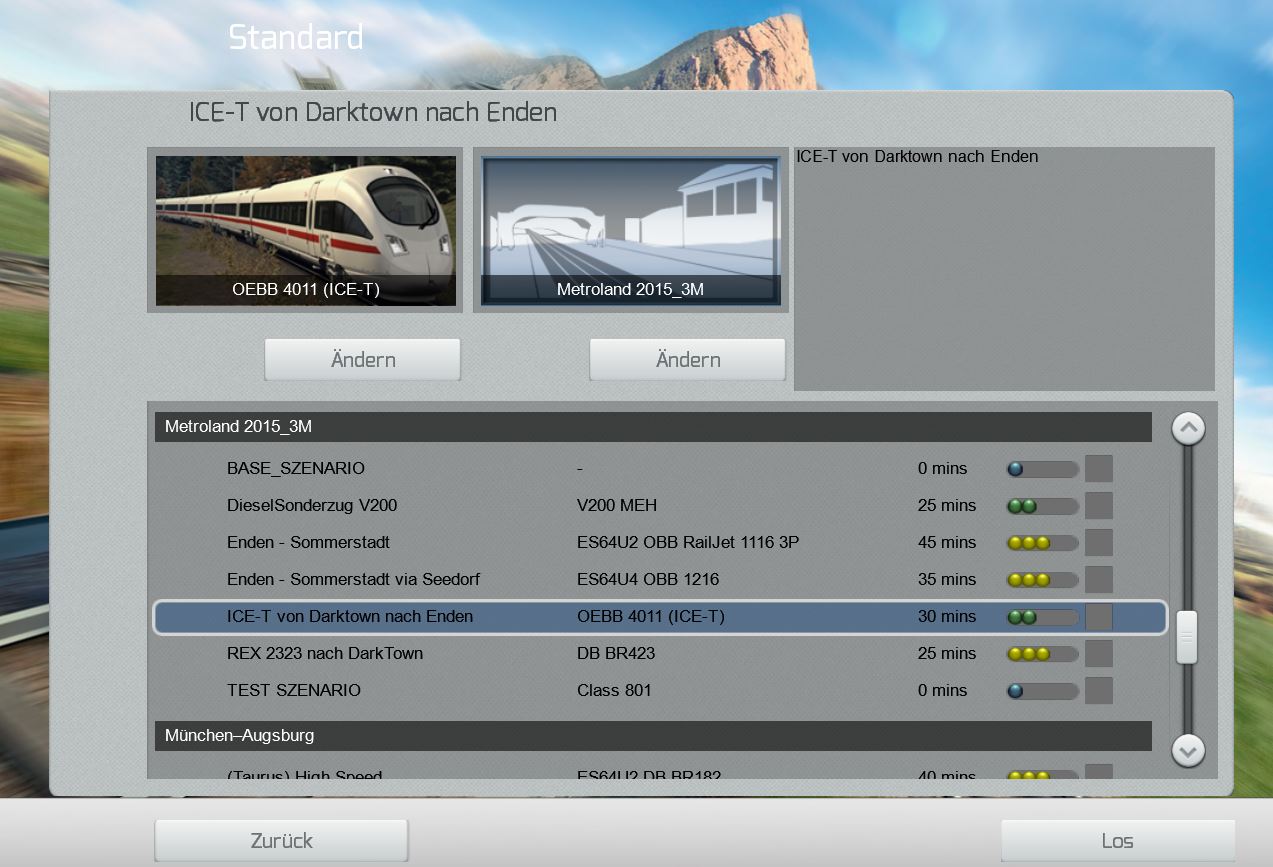Click ES64U2 OBB RailJet 1116 3P text
Image resolution: width=1273 pixels, height=867 pixels.
coord(688,542)
